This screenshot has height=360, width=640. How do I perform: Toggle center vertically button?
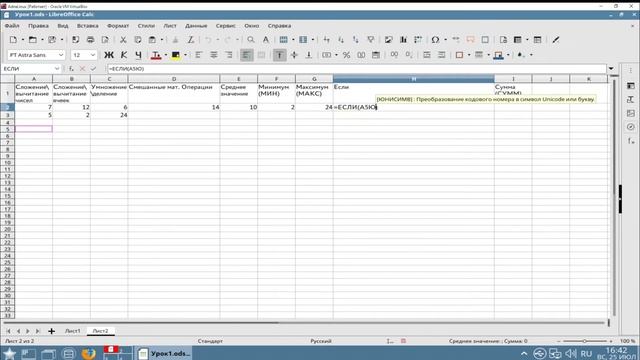click(x=294, y=55)
